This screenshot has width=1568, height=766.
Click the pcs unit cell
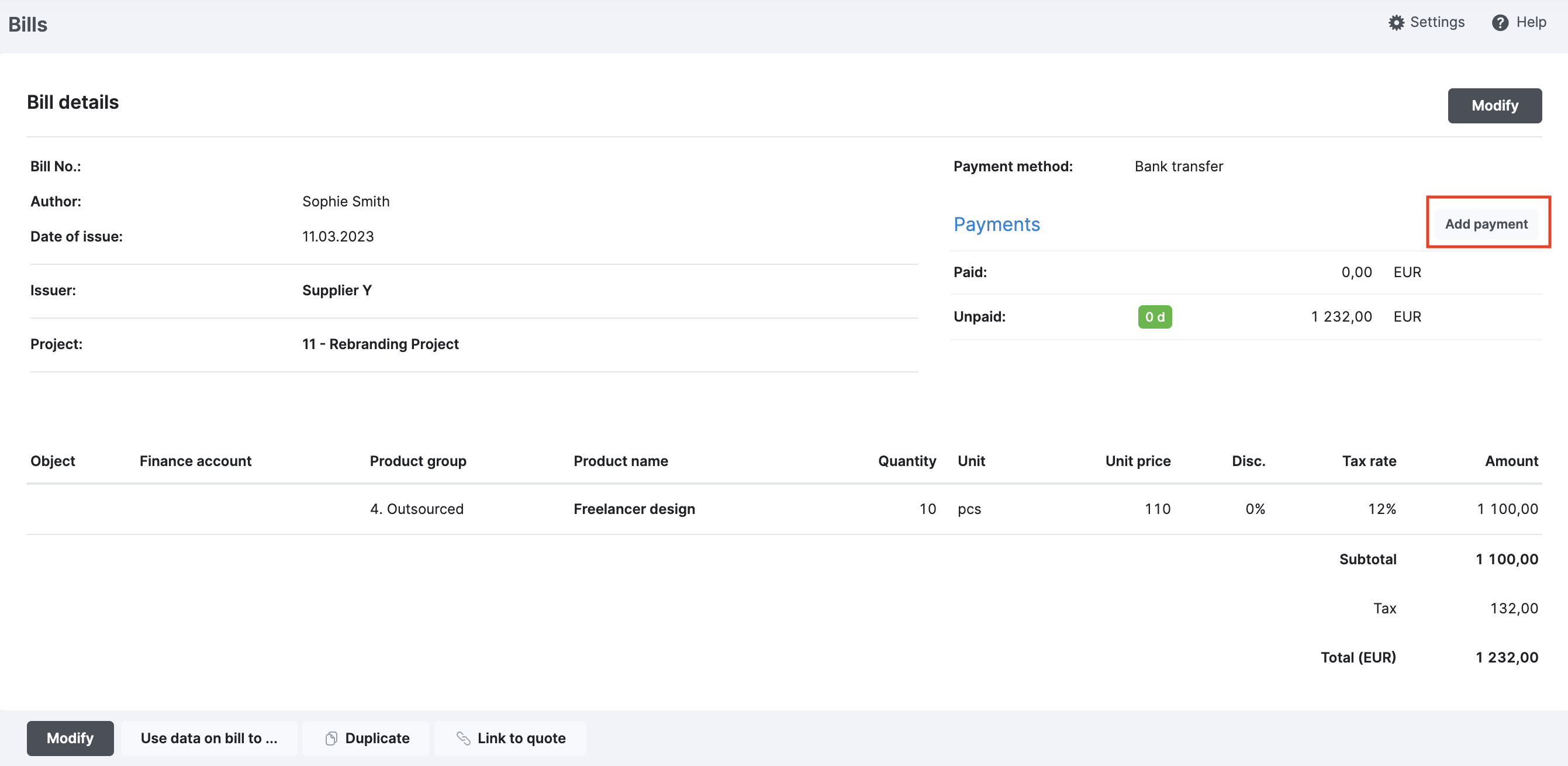[969, 509]
